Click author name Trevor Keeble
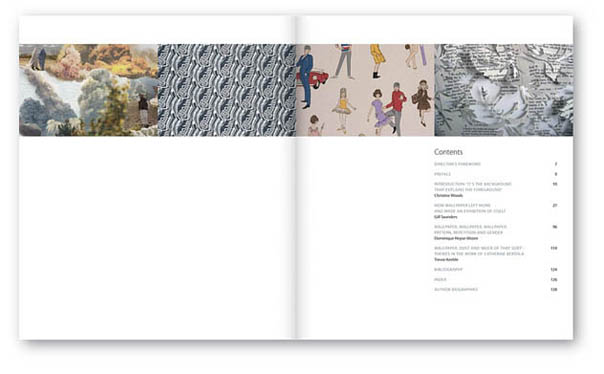 pyautogui.click(x=446, y=260)
